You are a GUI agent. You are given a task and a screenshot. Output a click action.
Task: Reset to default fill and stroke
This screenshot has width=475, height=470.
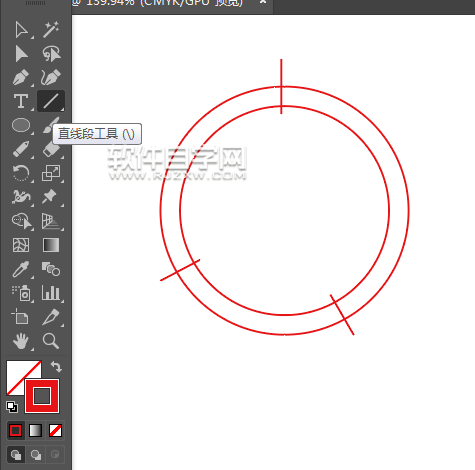coord(12,407)
